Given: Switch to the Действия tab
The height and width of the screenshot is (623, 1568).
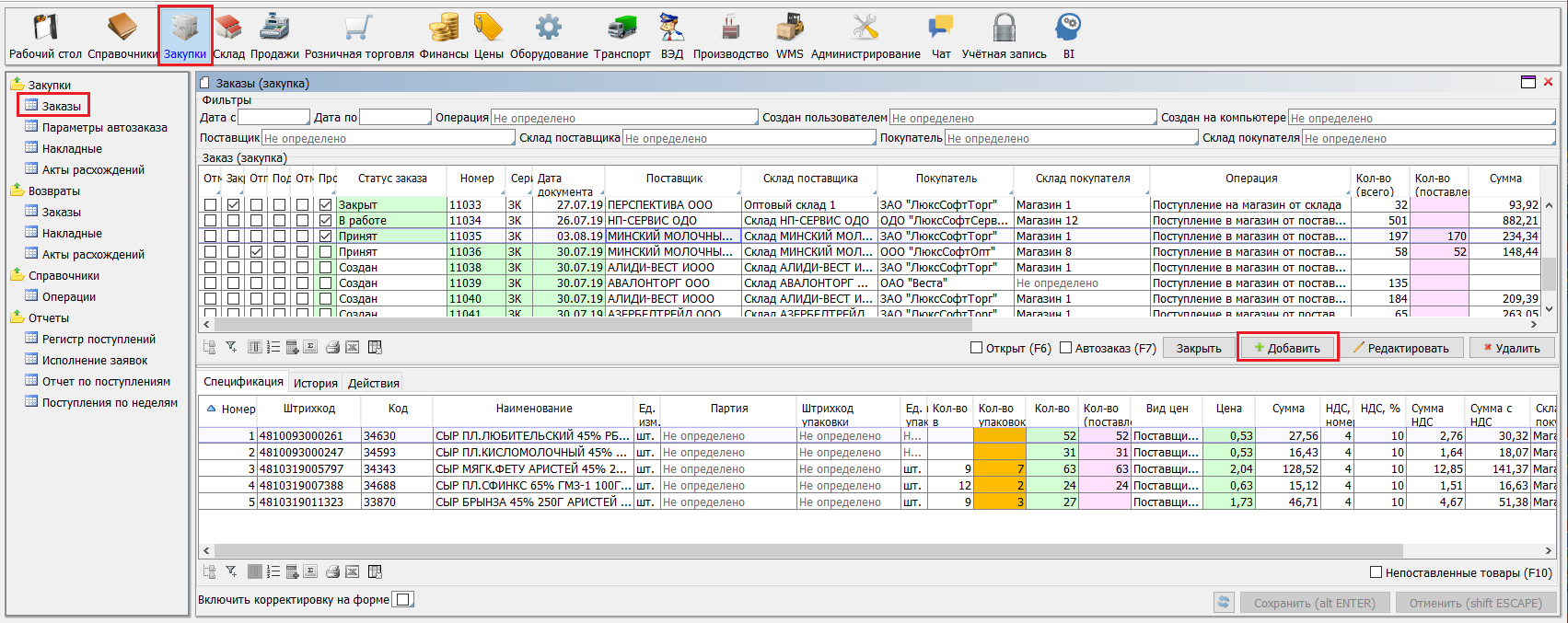Looking at the screenshot, I should coord(373,383).
